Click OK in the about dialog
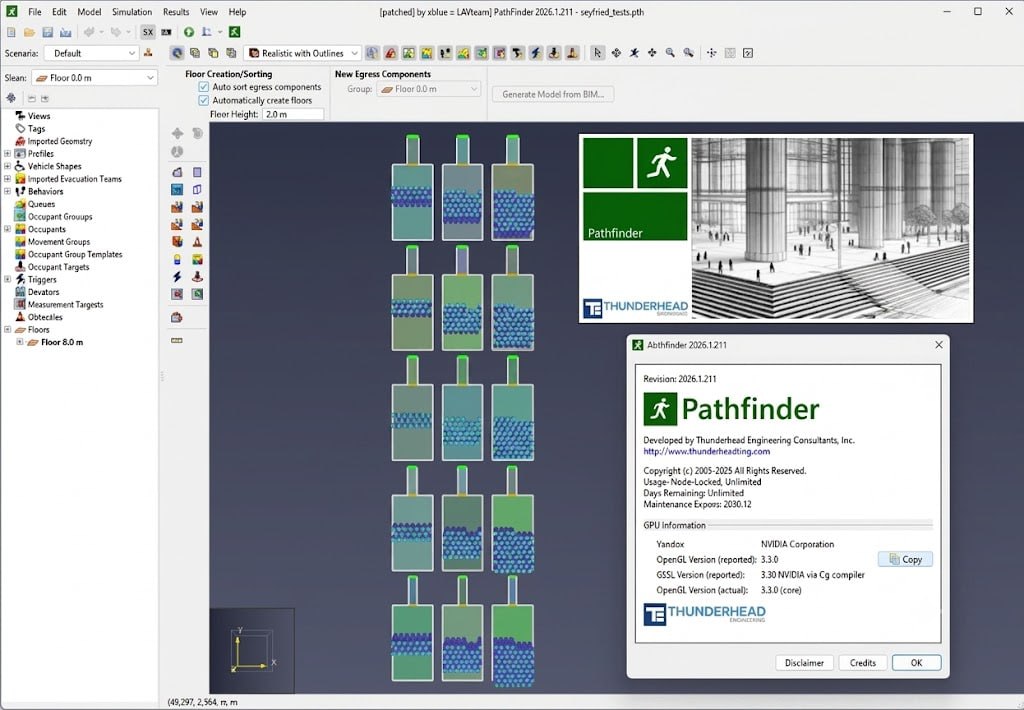 pyautogui.click(x=916, y=663)
